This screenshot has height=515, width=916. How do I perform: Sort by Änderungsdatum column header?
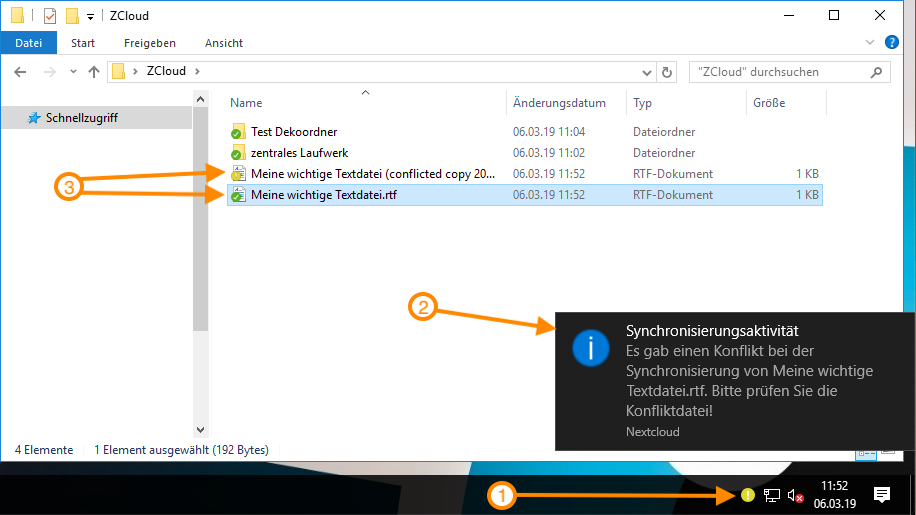559,103
